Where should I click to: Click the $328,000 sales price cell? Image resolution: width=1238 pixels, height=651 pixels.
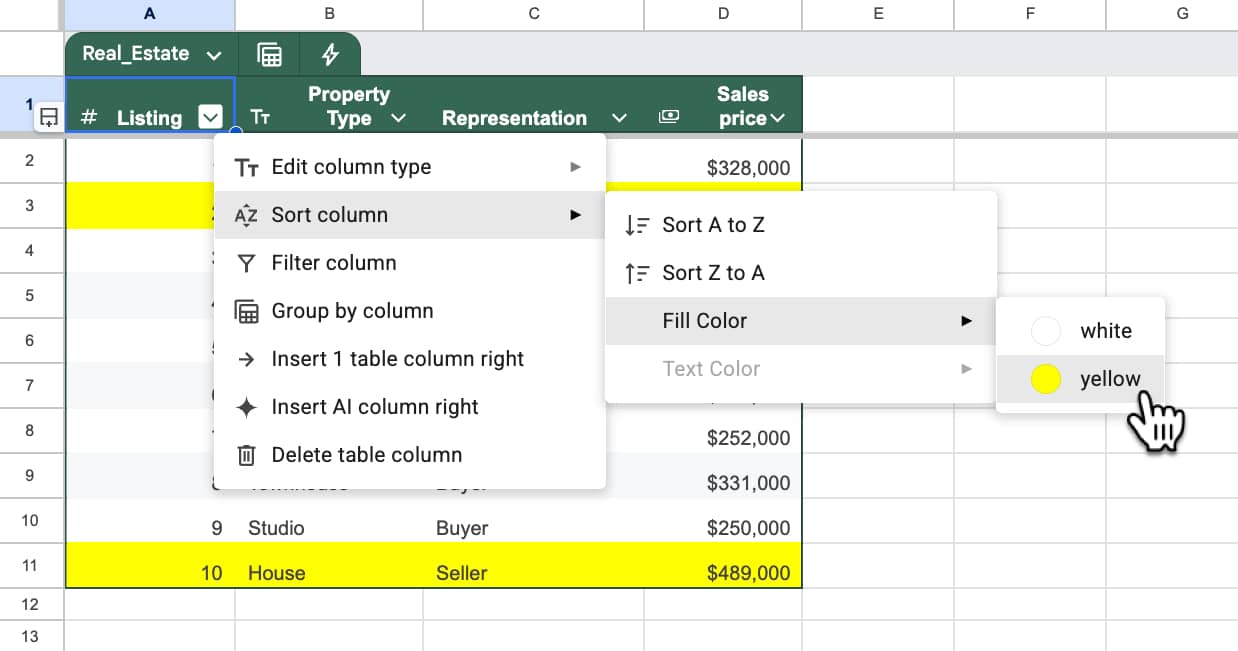tap(723, 161)
